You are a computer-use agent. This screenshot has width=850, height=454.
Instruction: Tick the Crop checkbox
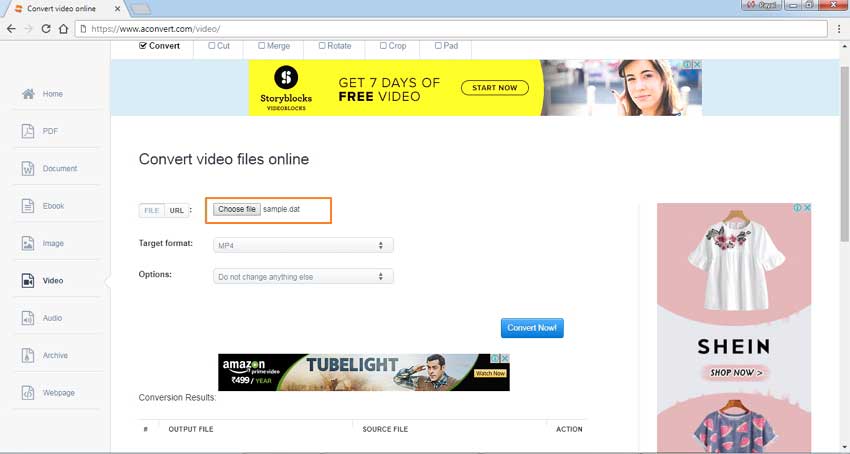(x=383, y=46)
